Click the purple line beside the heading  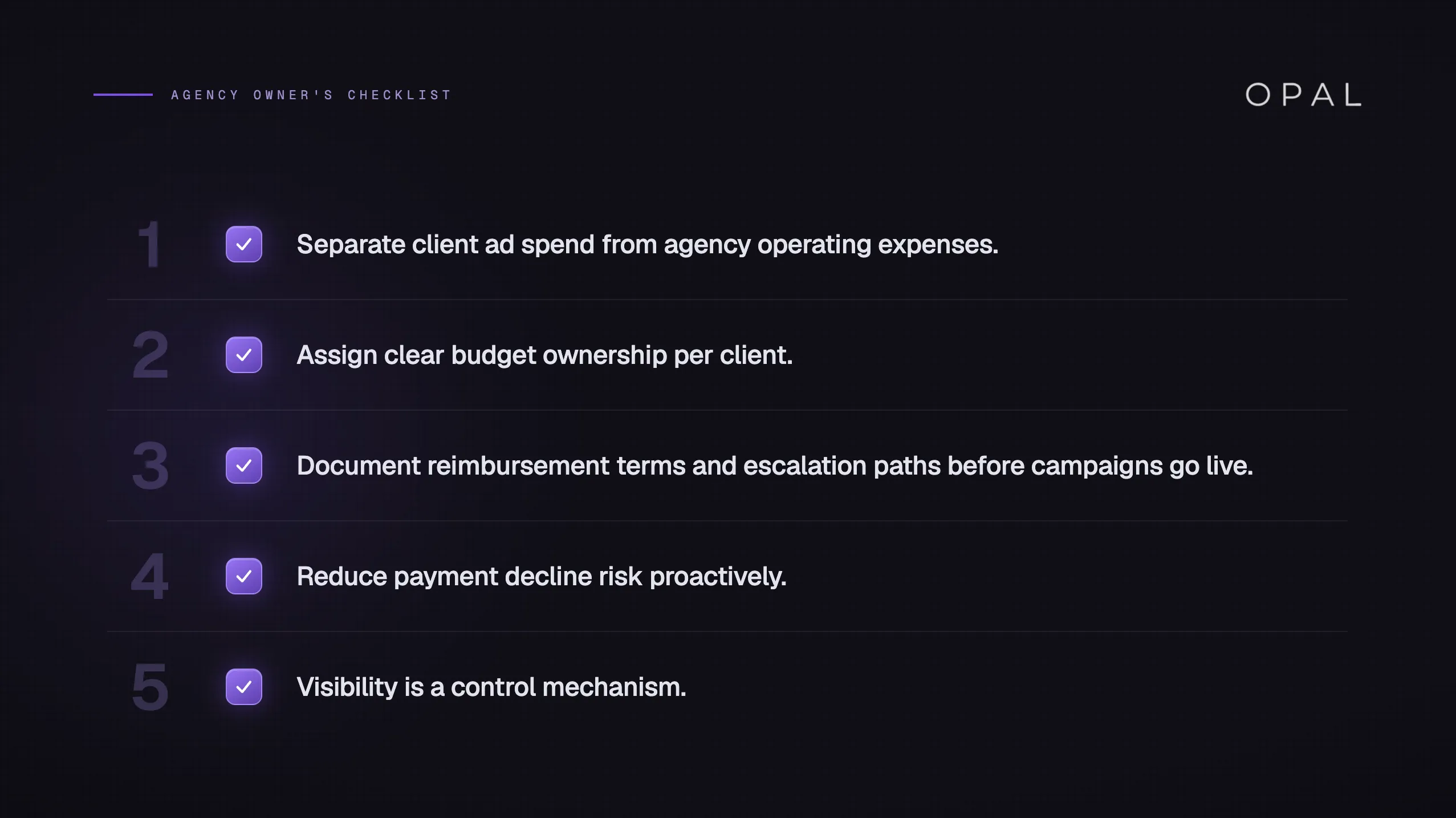click(x=123, y=95)
